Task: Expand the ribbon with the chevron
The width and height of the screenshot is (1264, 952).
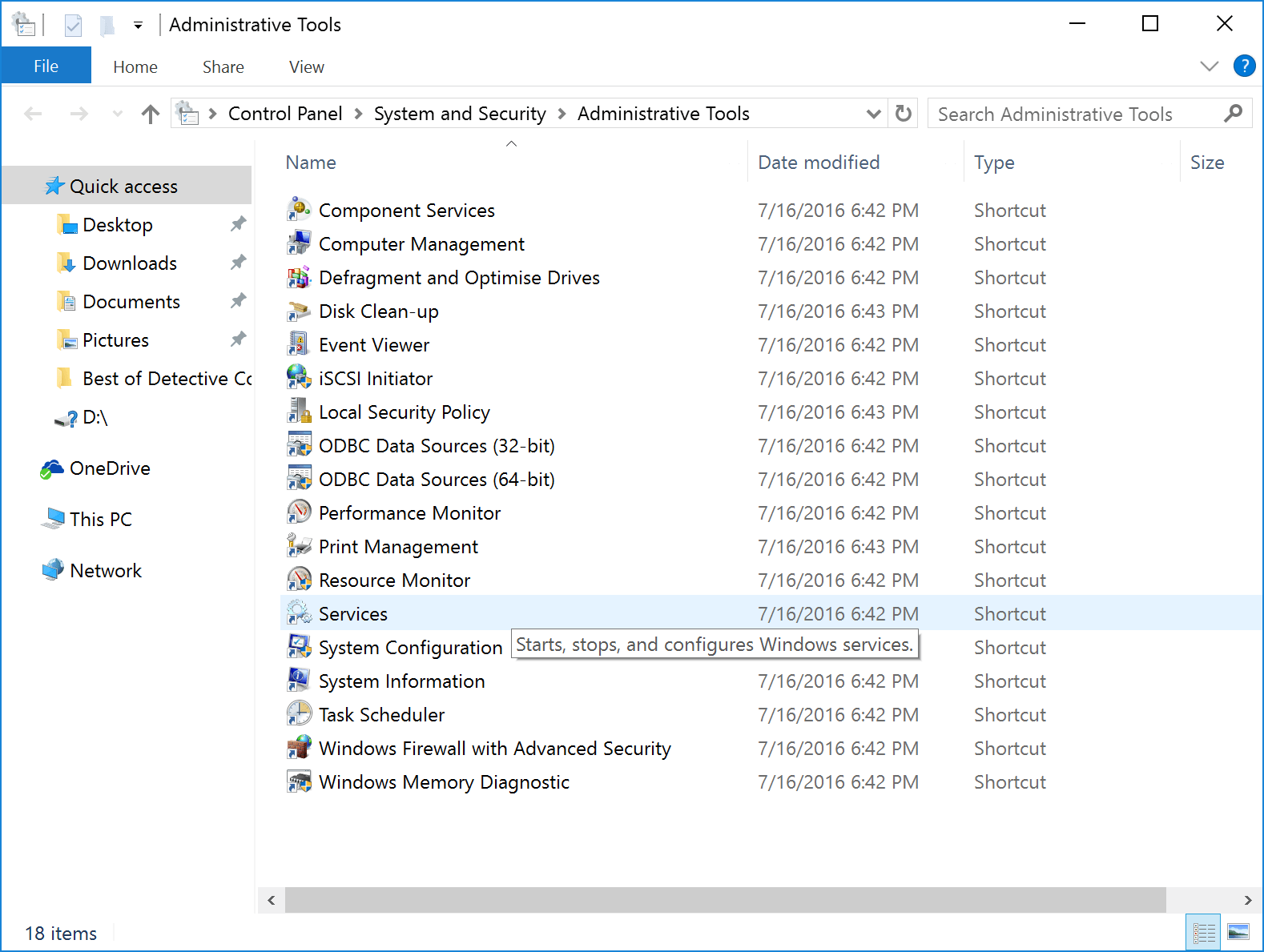Action: coord(1210,66)
